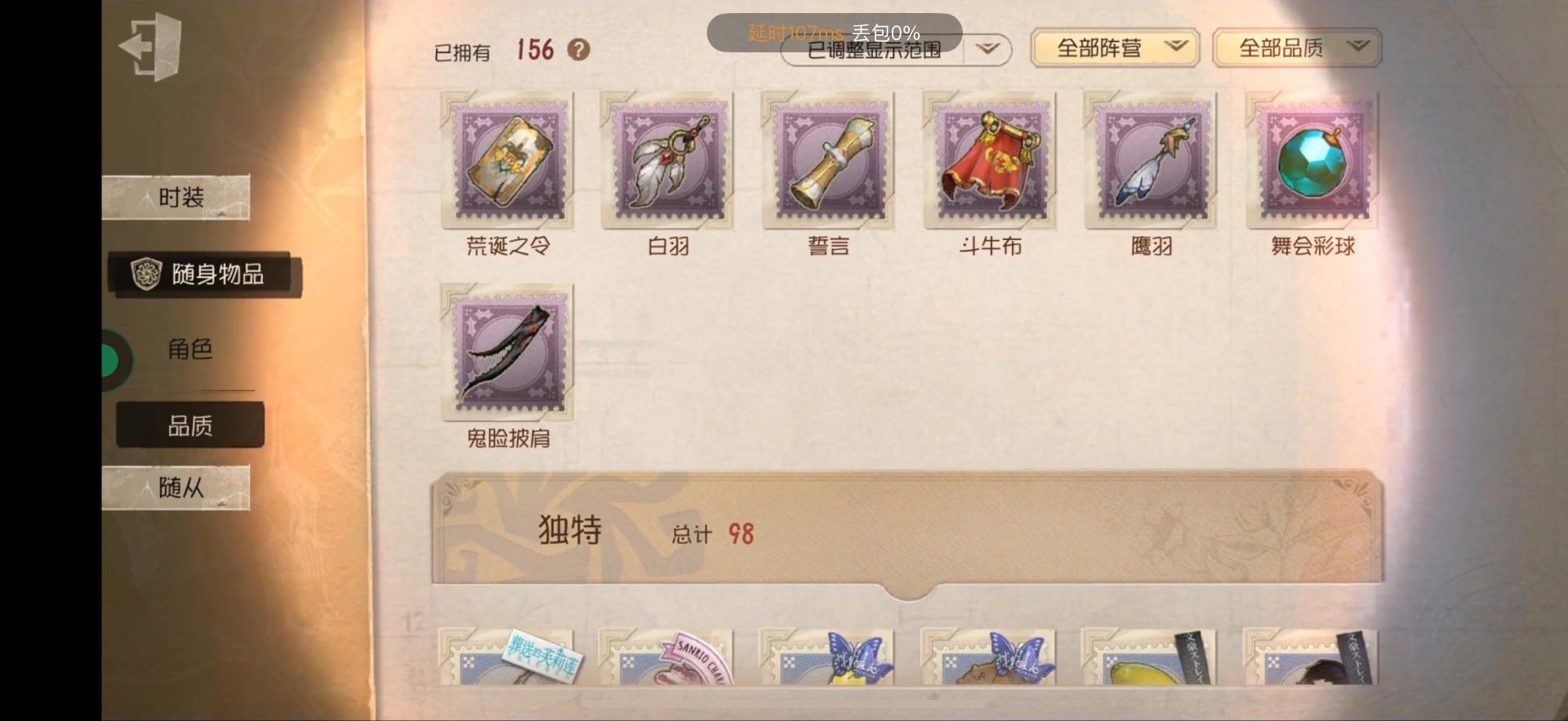Tap the exit door icon
This screenshot has height=721, width=1568.
[152, 47]
